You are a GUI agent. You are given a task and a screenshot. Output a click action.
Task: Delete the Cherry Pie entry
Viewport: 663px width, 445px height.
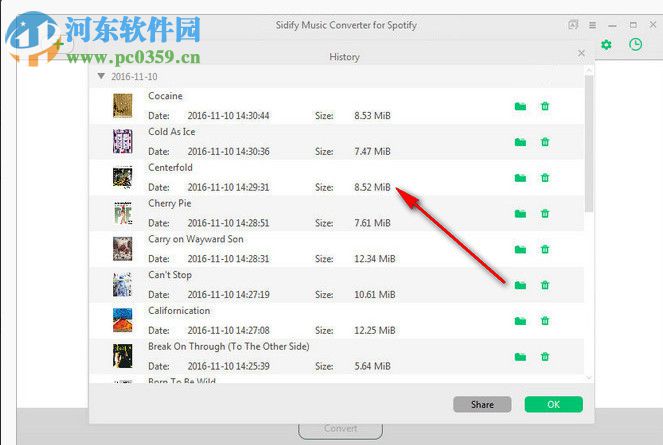545,213
